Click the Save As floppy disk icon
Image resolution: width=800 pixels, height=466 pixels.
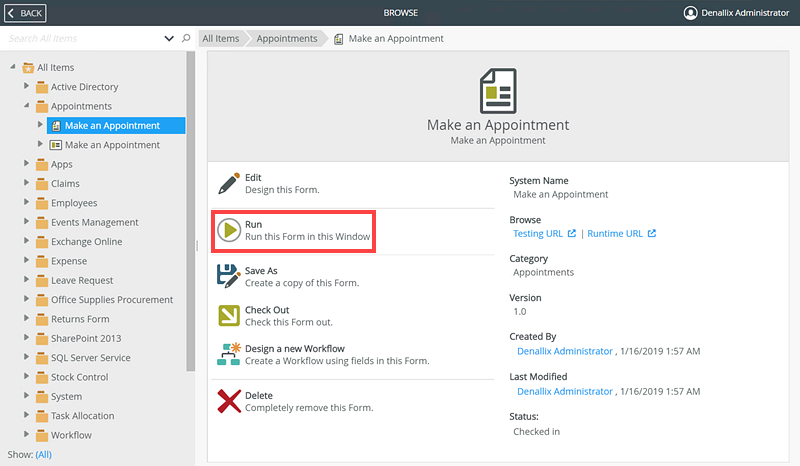[x=229, y=276]
